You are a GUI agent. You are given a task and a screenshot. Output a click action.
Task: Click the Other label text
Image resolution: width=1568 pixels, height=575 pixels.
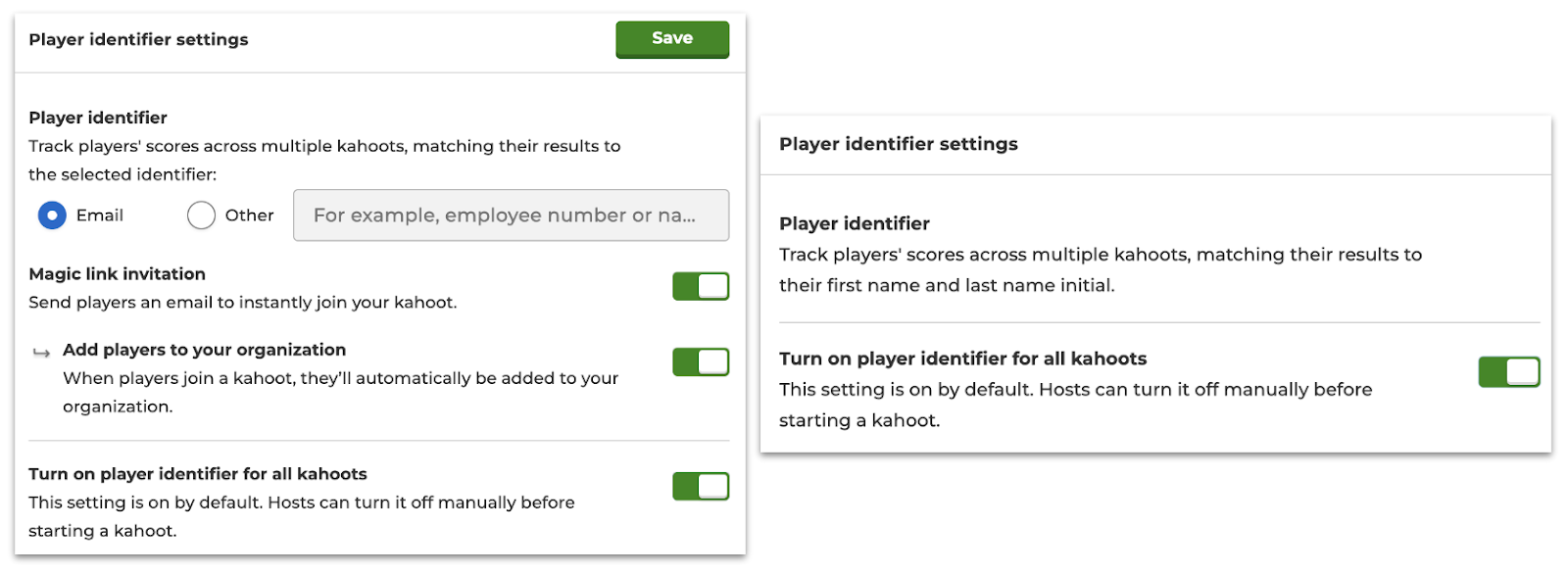[250, 216]
